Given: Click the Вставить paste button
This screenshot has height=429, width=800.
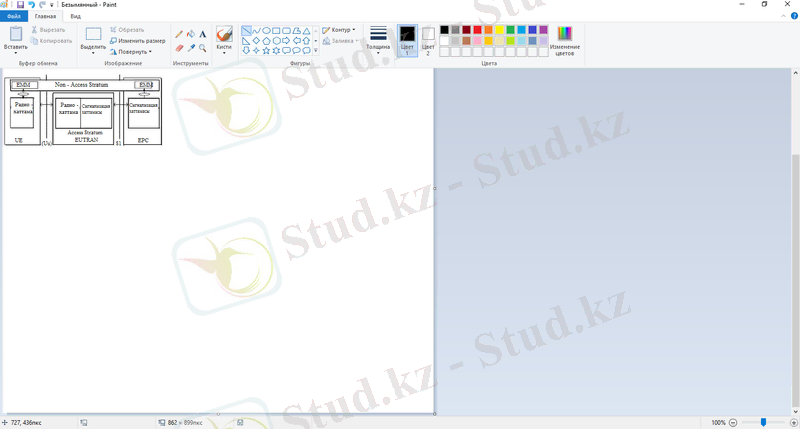Looking at the screenshot, I should pos(16,34).
